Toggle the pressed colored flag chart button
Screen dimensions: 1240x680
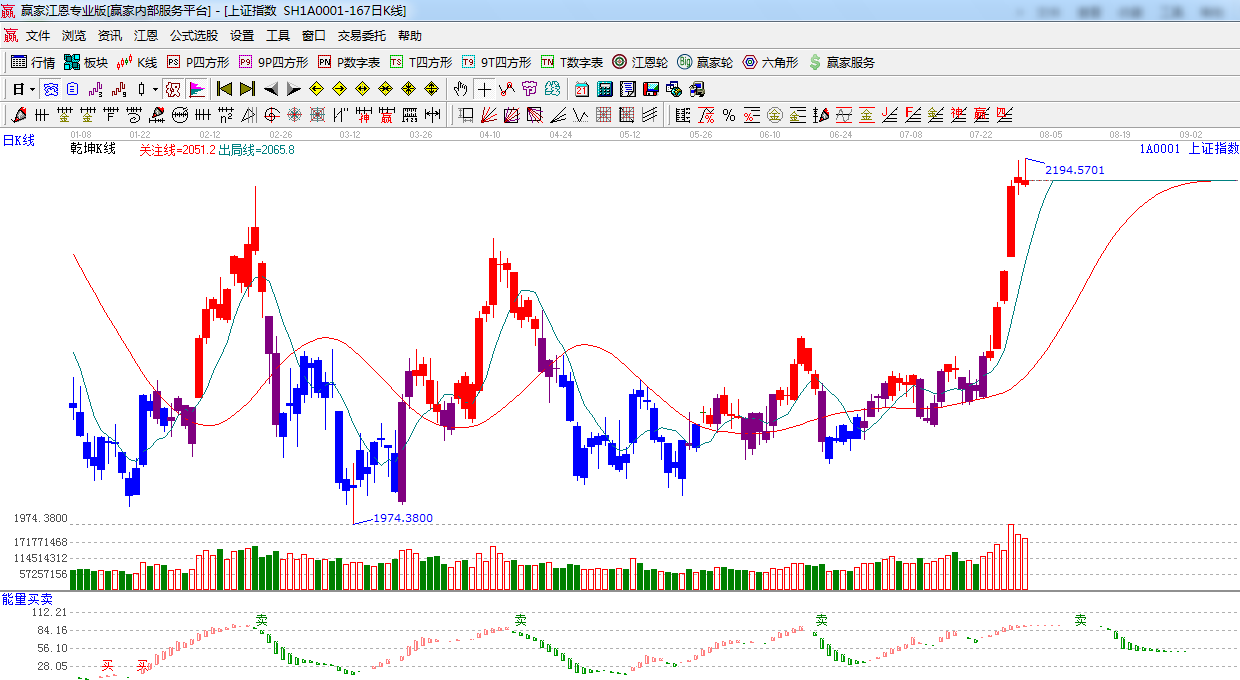click(197, 89)
